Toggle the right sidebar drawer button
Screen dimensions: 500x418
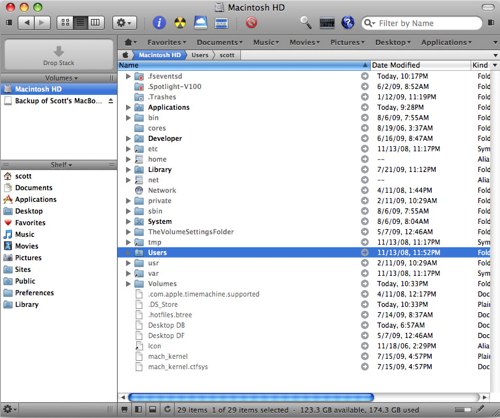(x=491, y=22)
